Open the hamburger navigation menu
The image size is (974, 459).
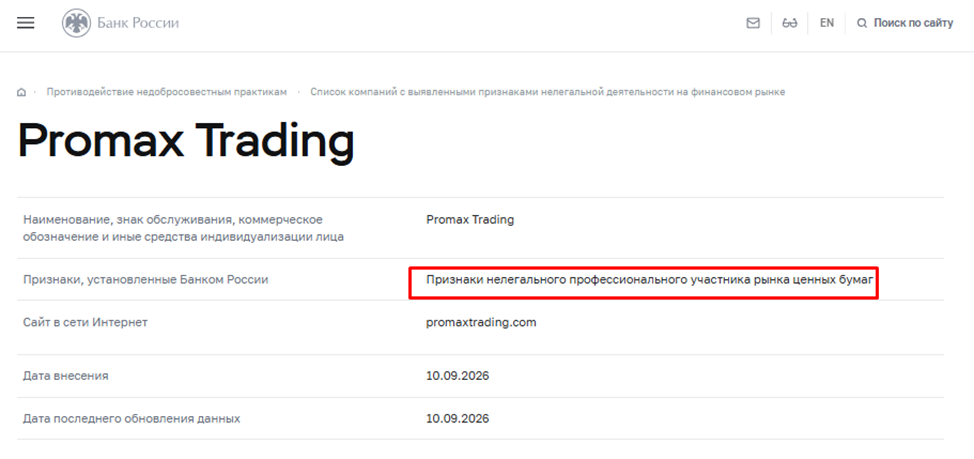[25, 24]
